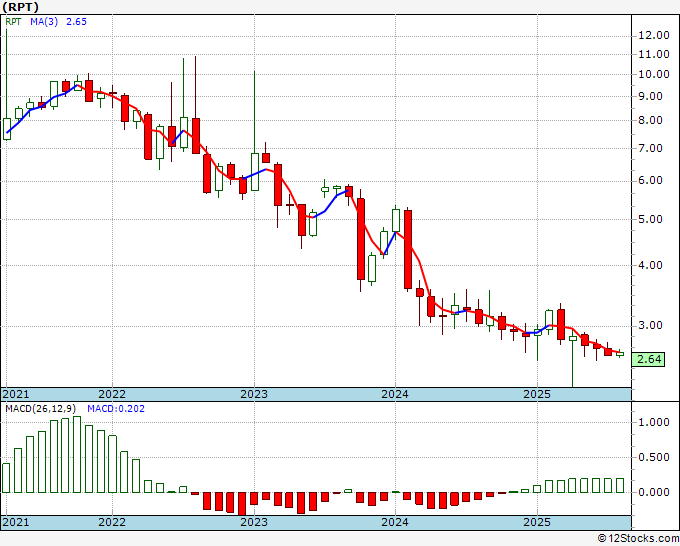Click the (RPT) chart title

(20, 7)
